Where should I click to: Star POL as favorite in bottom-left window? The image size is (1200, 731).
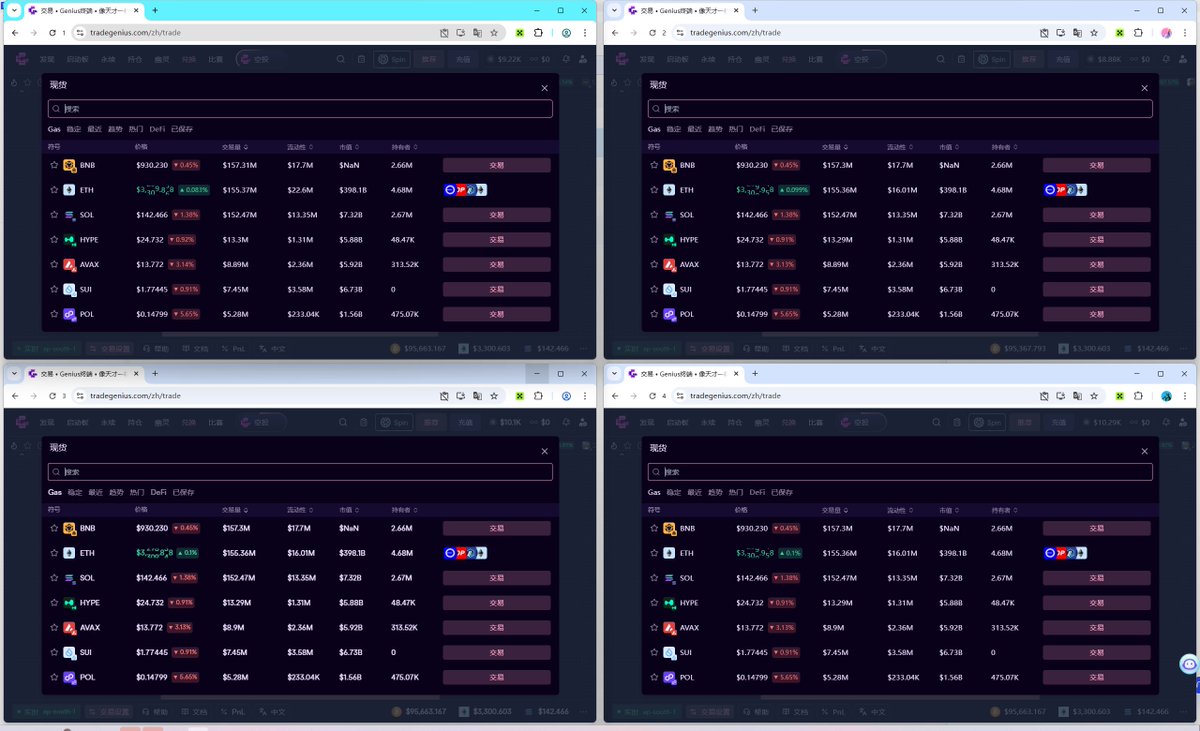pos(54,678)
